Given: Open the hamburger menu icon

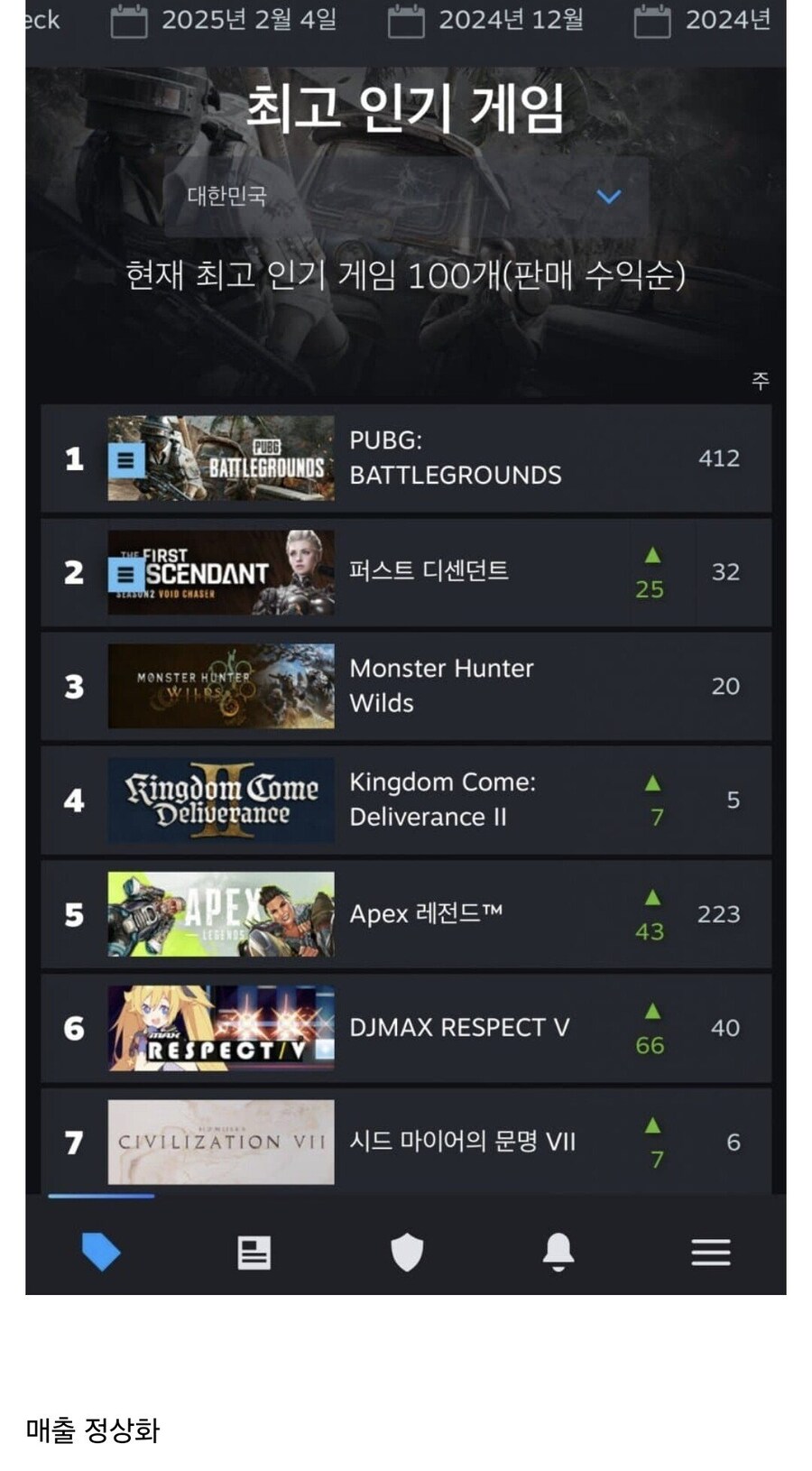Looking at the screenshot, I should point(711,1253).
